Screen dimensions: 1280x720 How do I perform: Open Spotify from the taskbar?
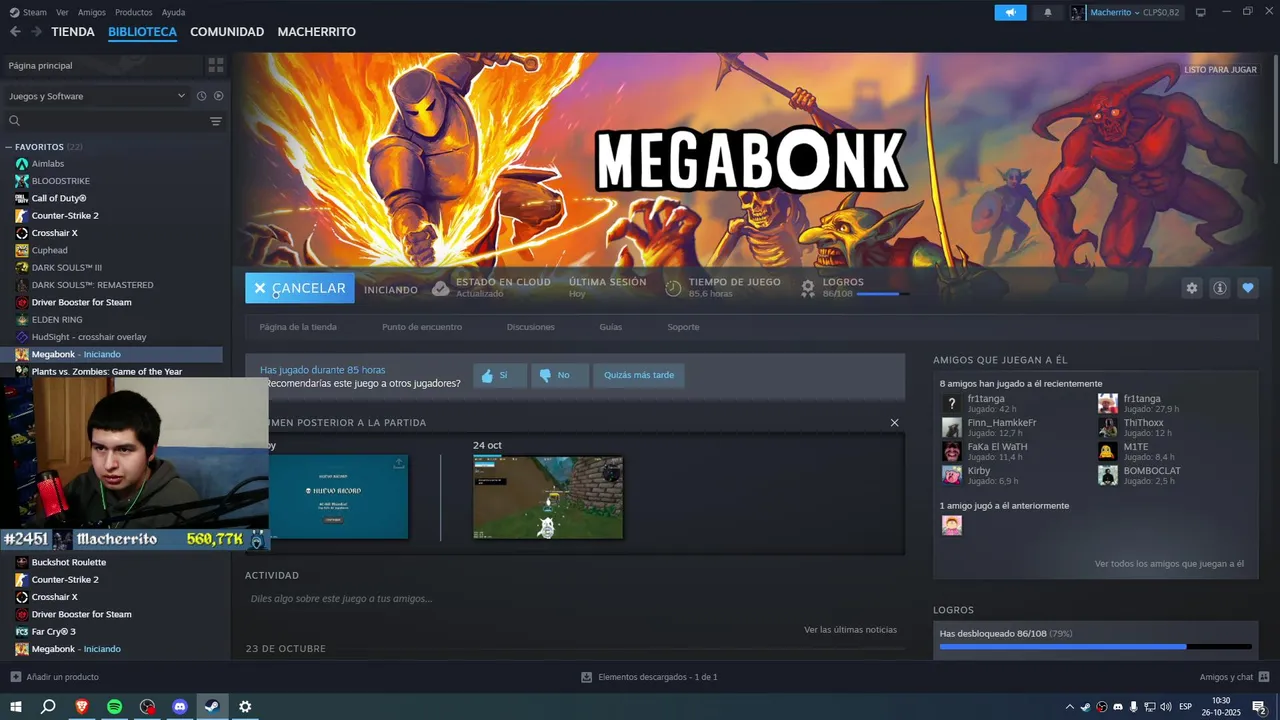click(x=114, y=706)
